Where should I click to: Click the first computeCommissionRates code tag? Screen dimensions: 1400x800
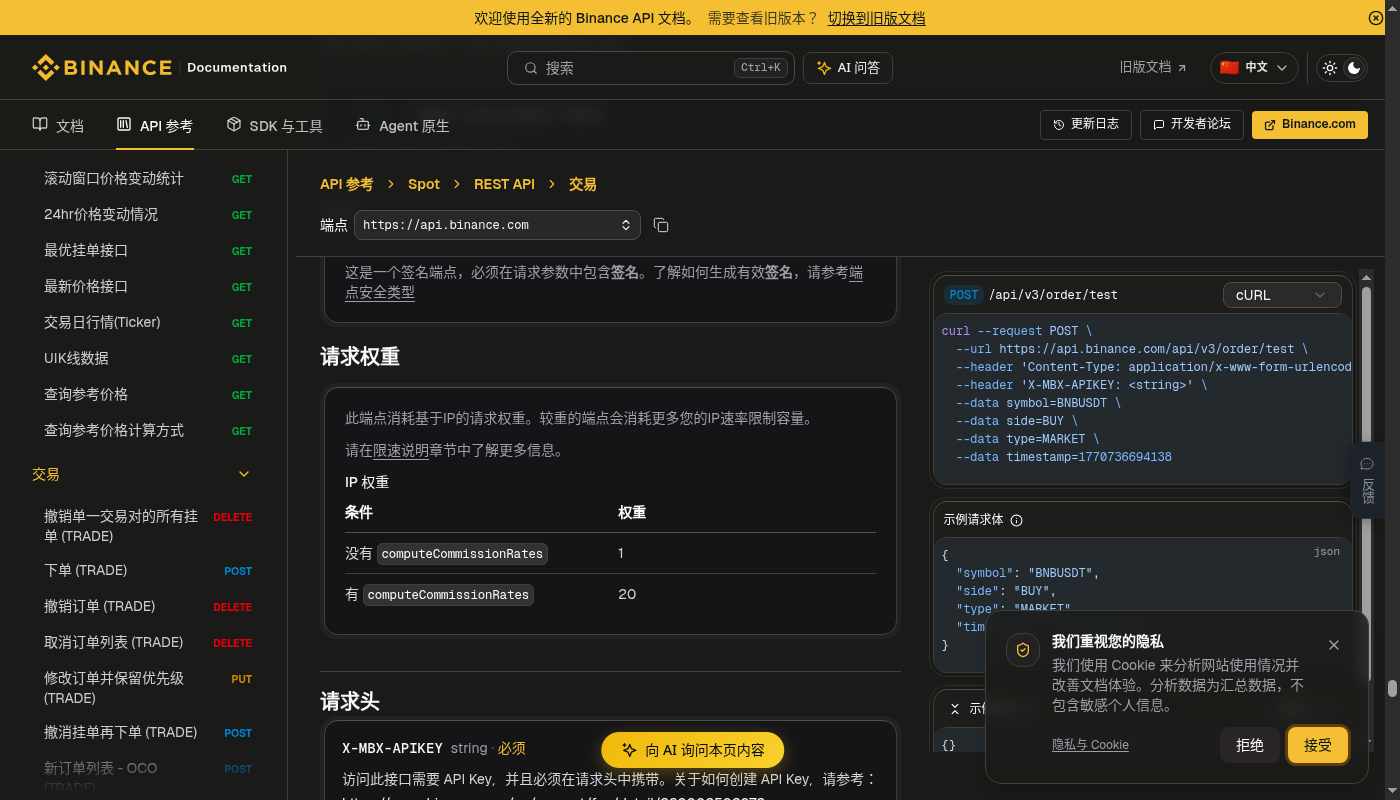462,554
